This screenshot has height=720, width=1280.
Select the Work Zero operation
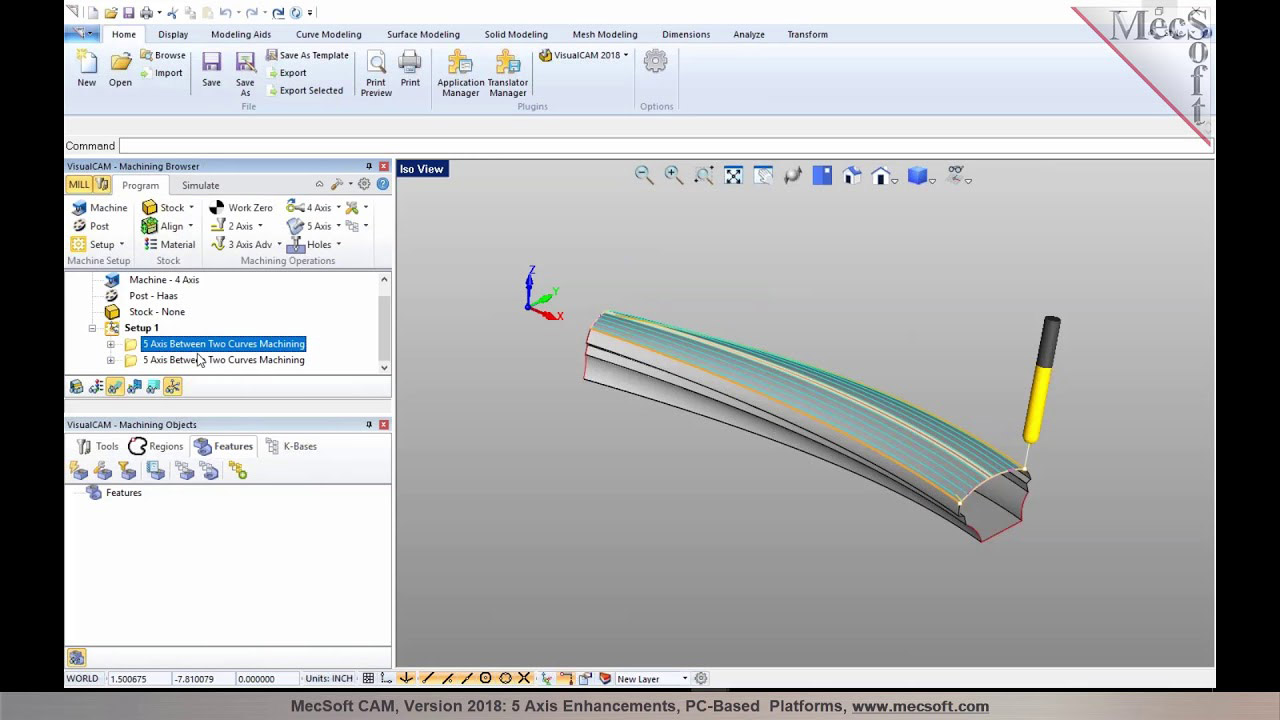[x=241, y=208]
